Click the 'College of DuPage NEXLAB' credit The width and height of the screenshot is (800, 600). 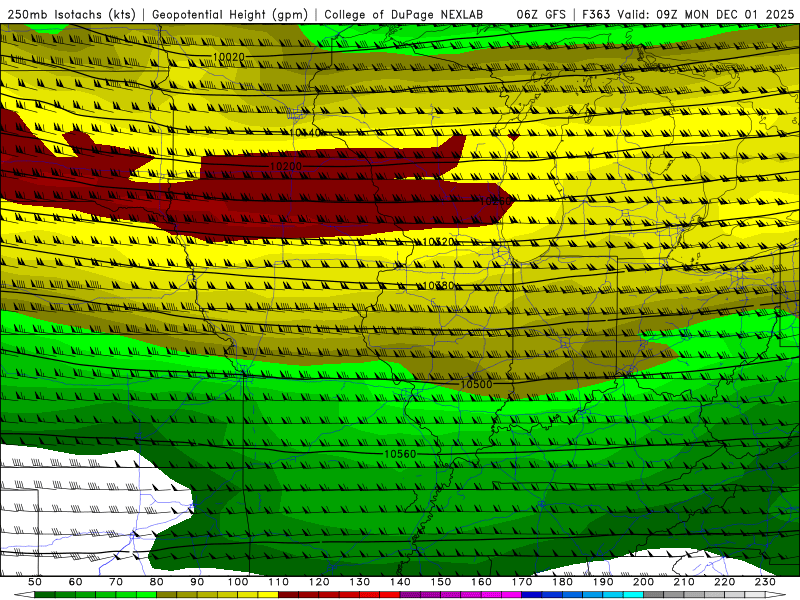(x=404, y=14)
